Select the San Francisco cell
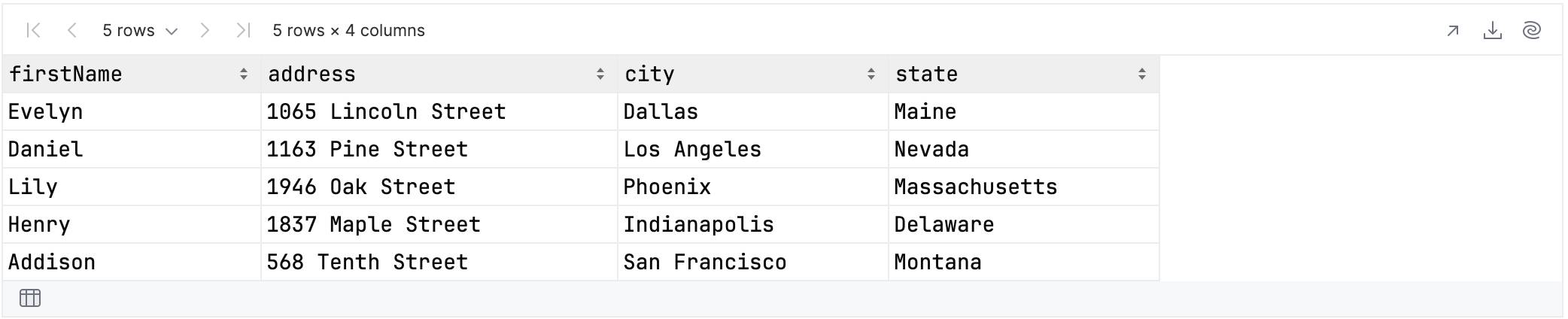This screenshot has height=319, width=1568. click(x=753, y=262)
